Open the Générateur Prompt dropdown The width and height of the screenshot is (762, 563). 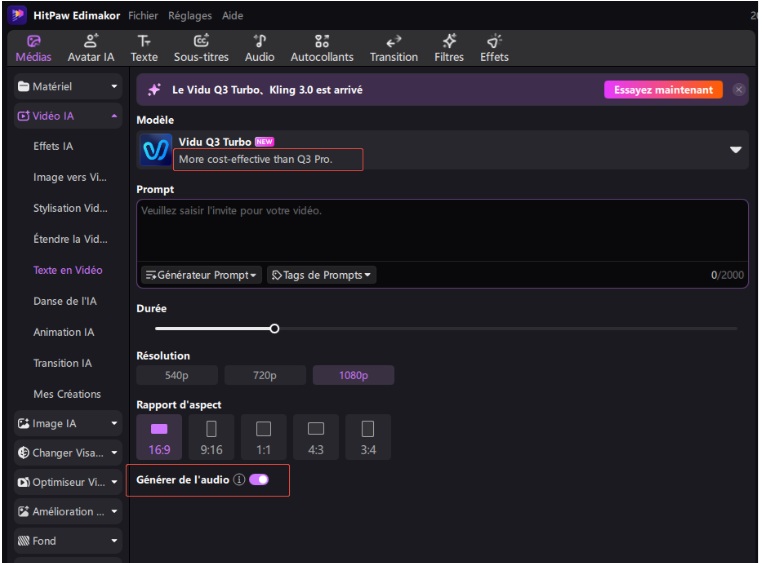[201, 275]
